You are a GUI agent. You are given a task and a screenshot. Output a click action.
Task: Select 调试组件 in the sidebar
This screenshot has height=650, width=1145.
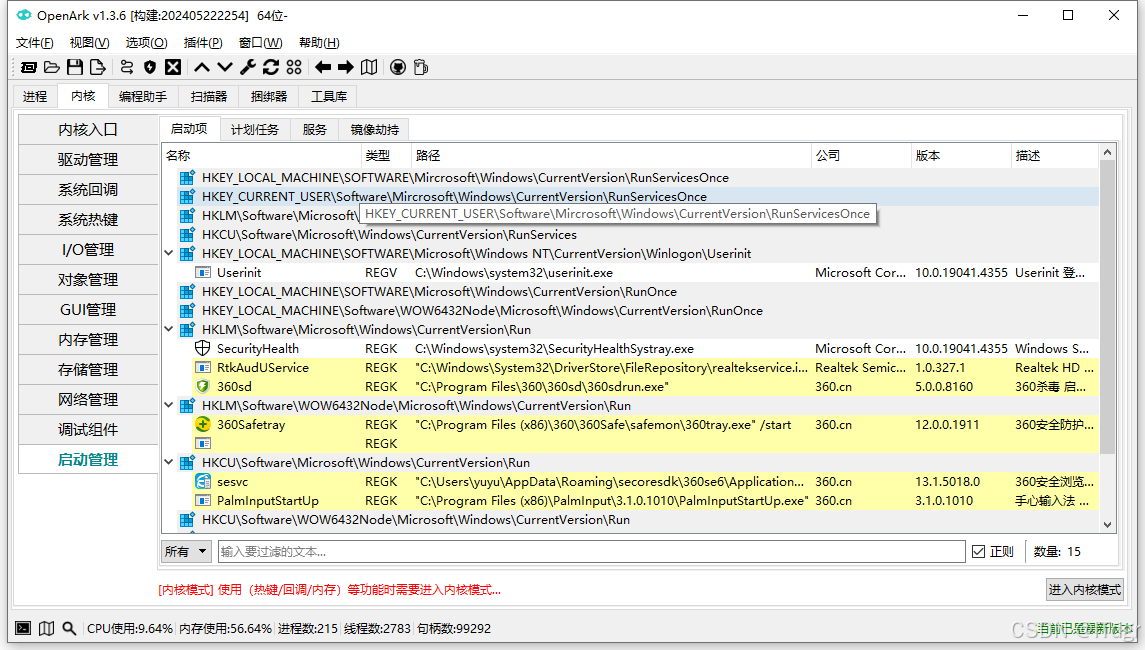tap(88, 429)
